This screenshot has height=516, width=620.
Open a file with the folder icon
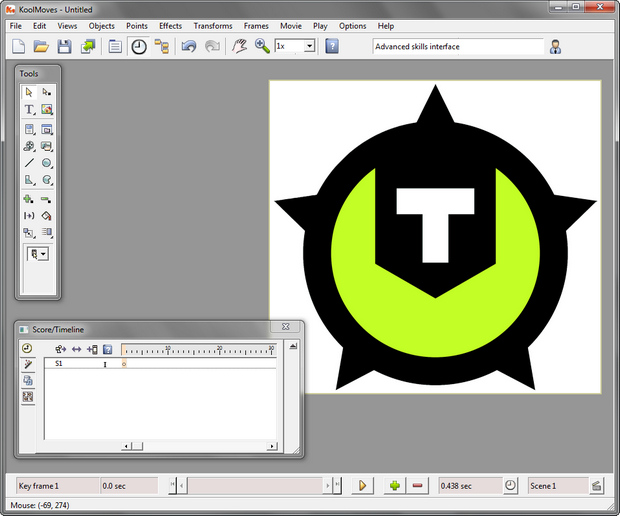pyautogui.click(x=41, y=46)
